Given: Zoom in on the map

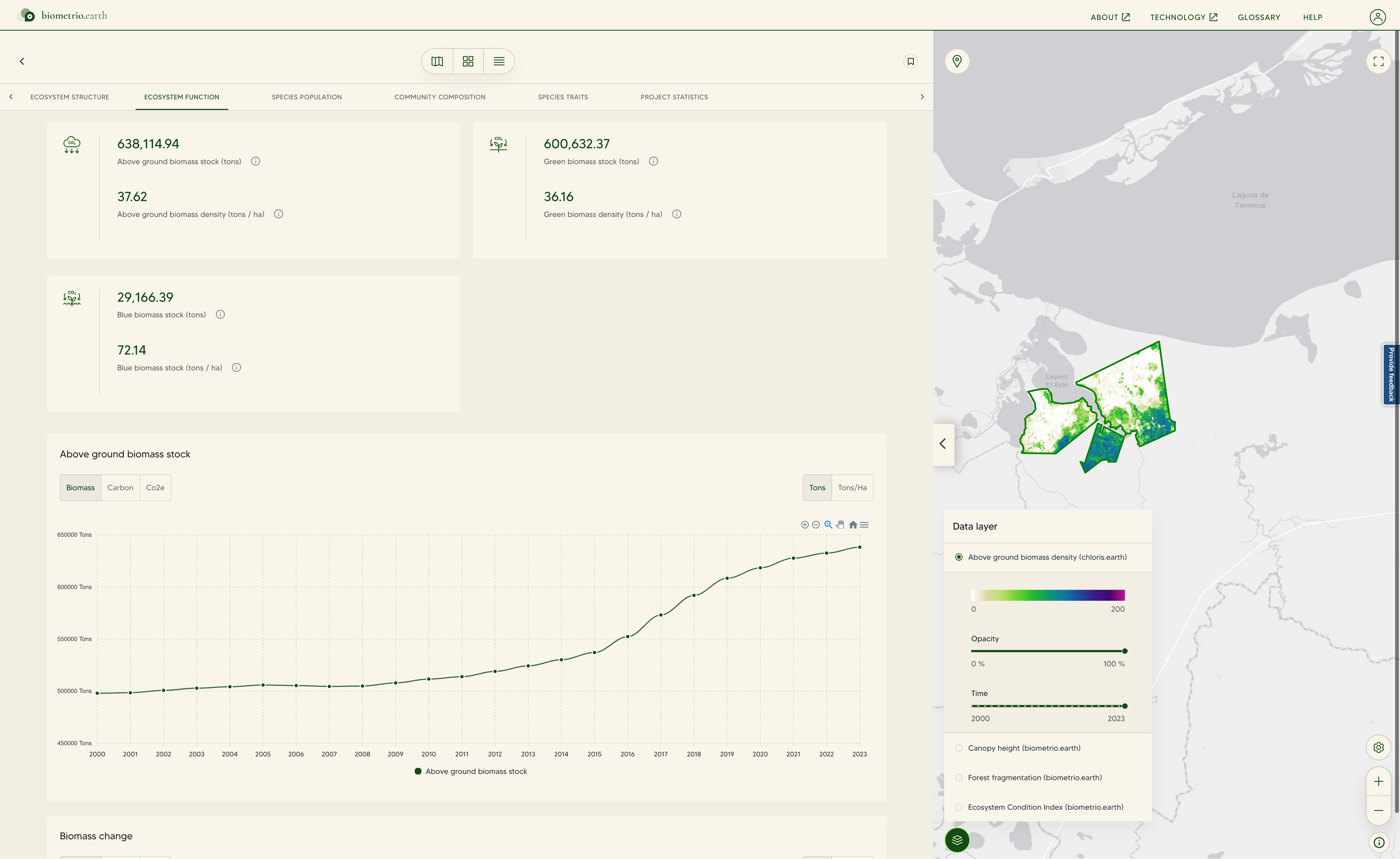Looking at the screenshot, I should [x=1378, y=782].
